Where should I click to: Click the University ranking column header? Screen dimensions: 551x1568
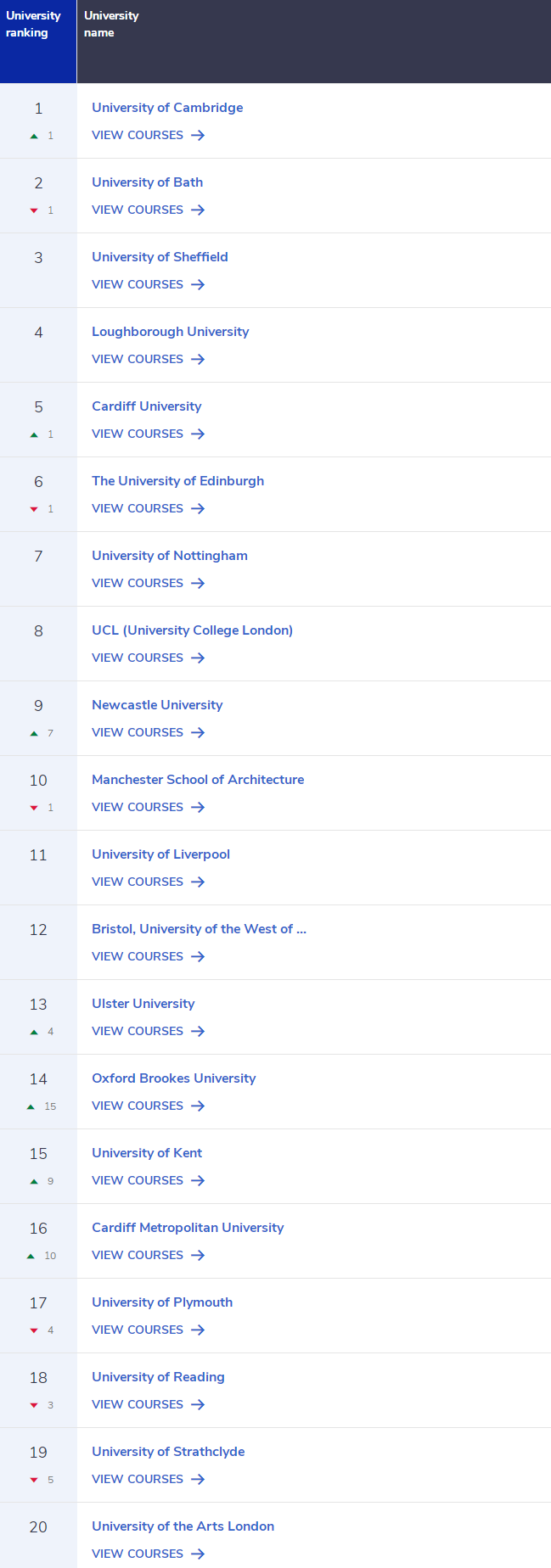[x=38, y=42]
